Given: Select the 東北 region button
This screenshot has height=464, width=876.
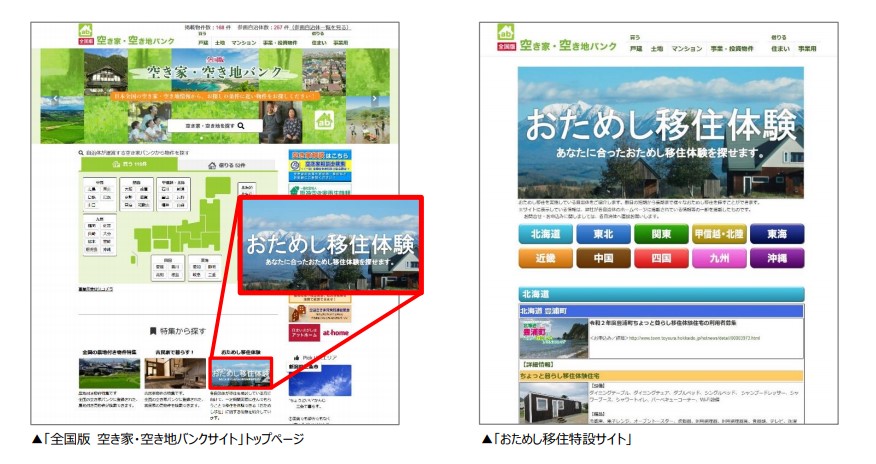Looking at the screenshot, I should 603,234.
